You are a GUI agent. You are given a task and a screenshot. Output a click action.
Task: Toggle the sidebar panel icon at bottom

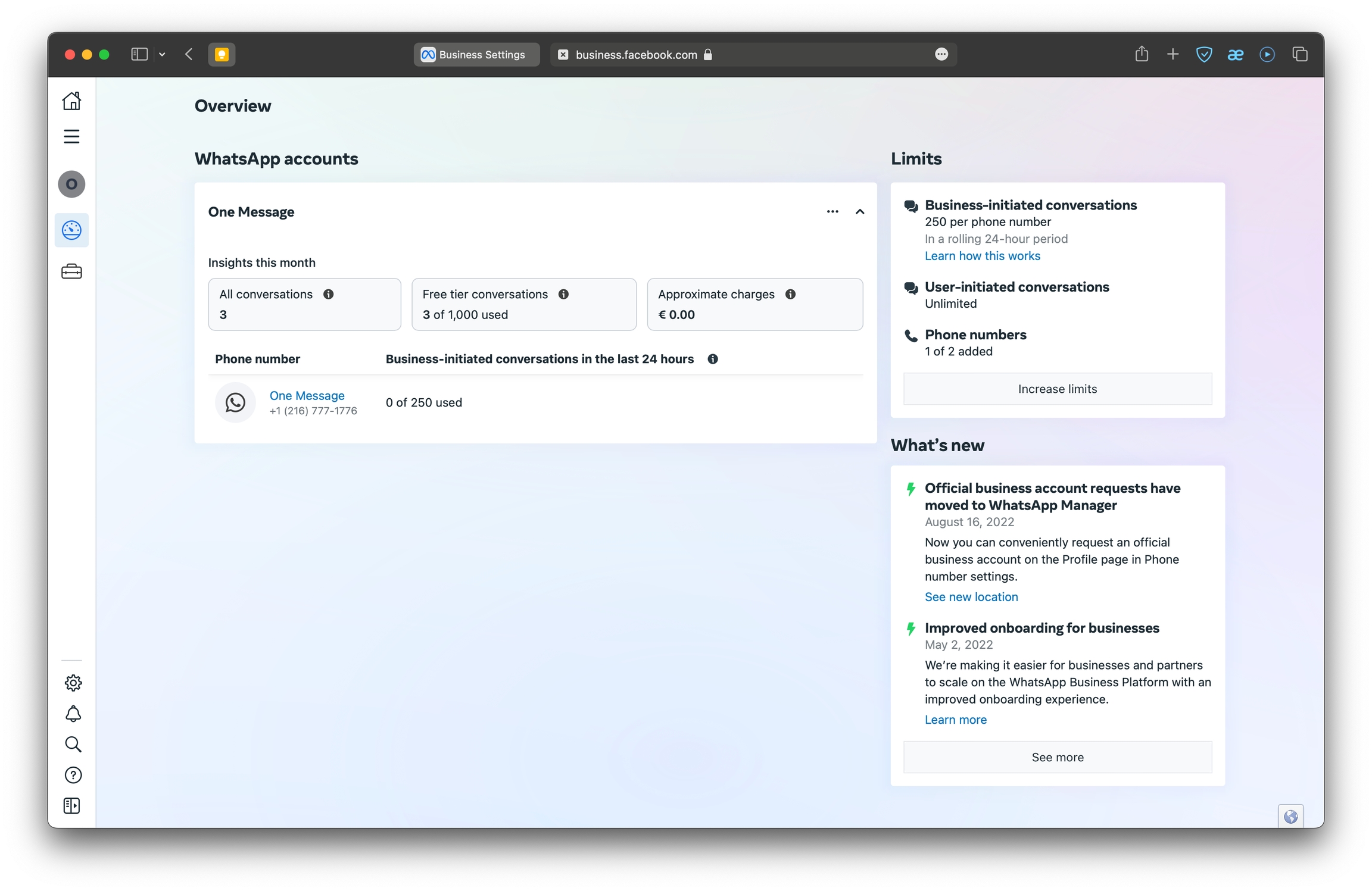pyautogui.click(x=71, y=806)
